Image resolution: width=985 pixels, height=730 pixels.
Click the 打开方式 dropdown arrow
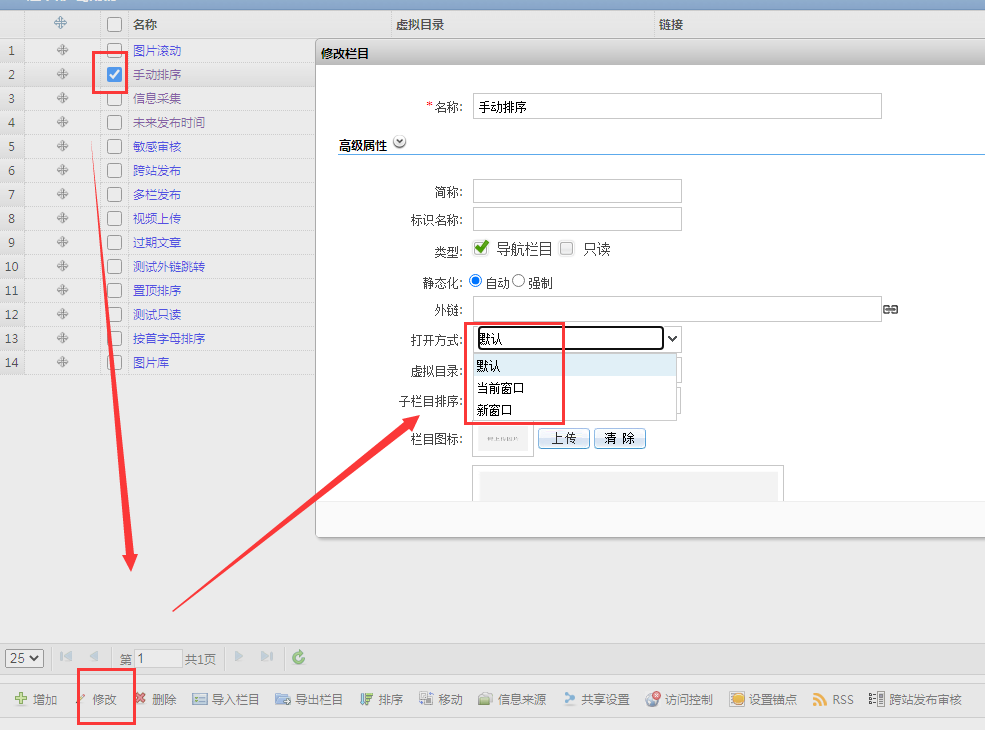tap(673, 339)
